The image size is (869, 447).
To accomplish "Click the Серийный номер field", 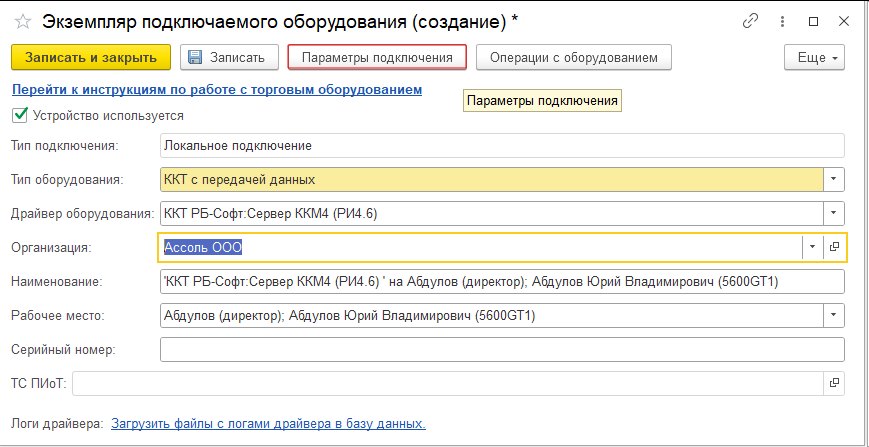I will [502, 349].
